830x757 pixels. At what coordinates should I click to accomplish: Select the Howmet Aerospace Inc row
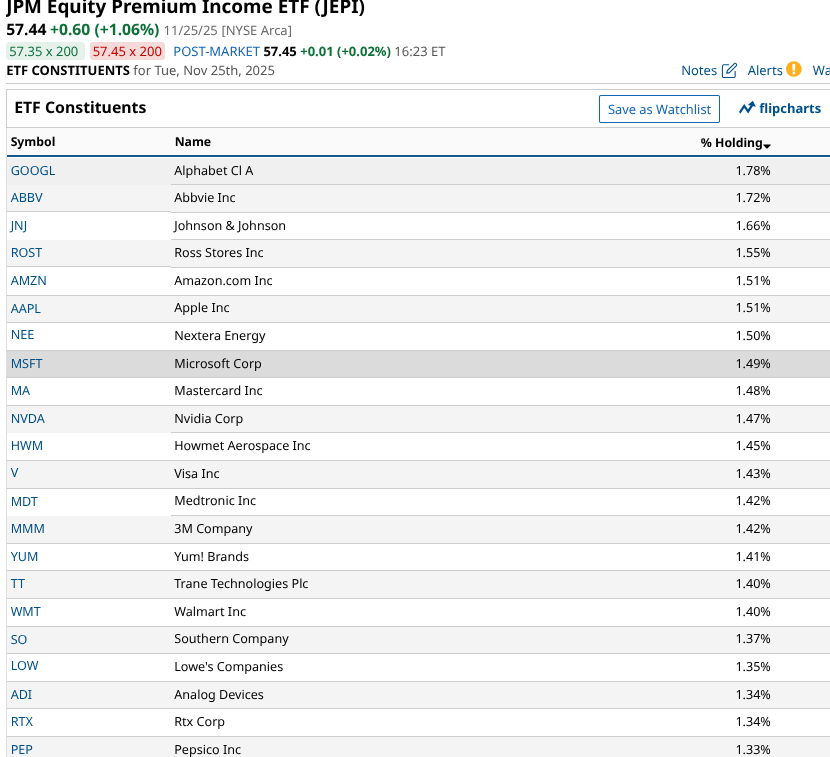(418, 446)
